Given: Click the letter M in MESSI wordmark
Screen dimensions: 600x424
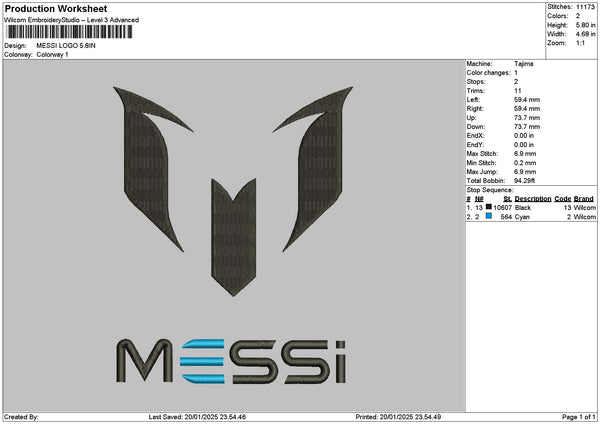Looking at the screenshot, I should pos(144,361).
